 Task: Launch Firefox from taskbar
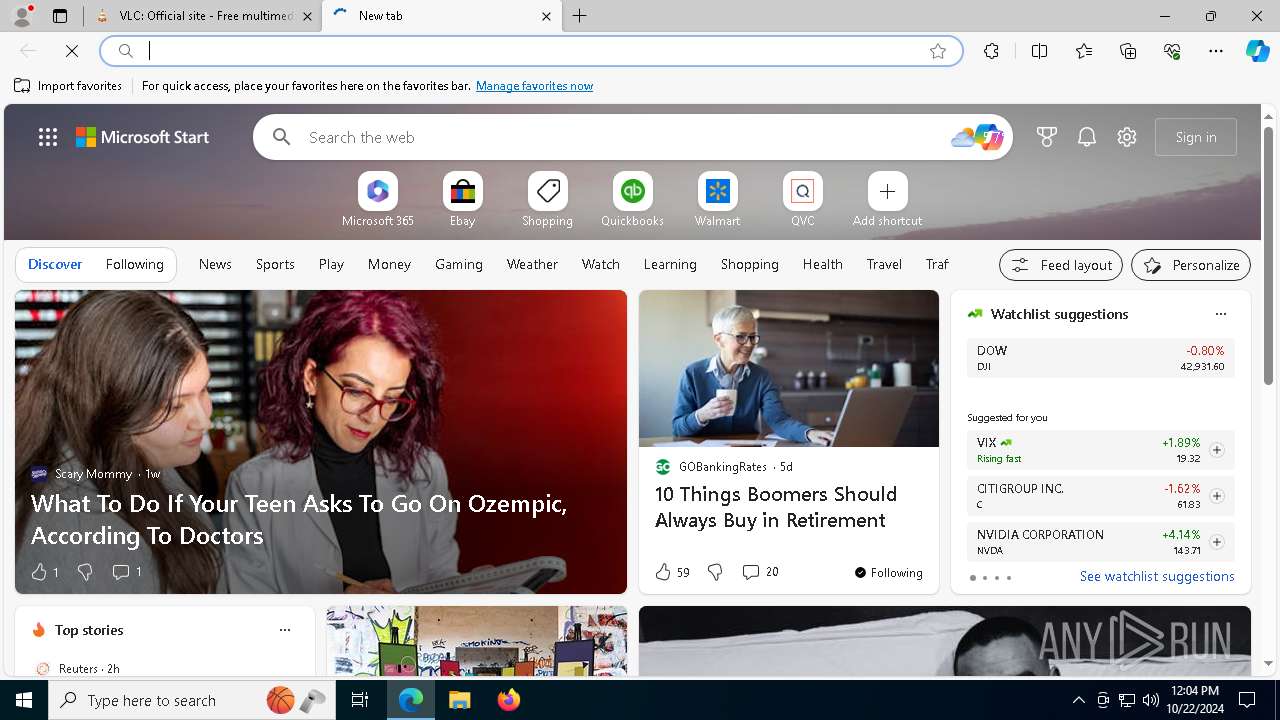[508, 700]
